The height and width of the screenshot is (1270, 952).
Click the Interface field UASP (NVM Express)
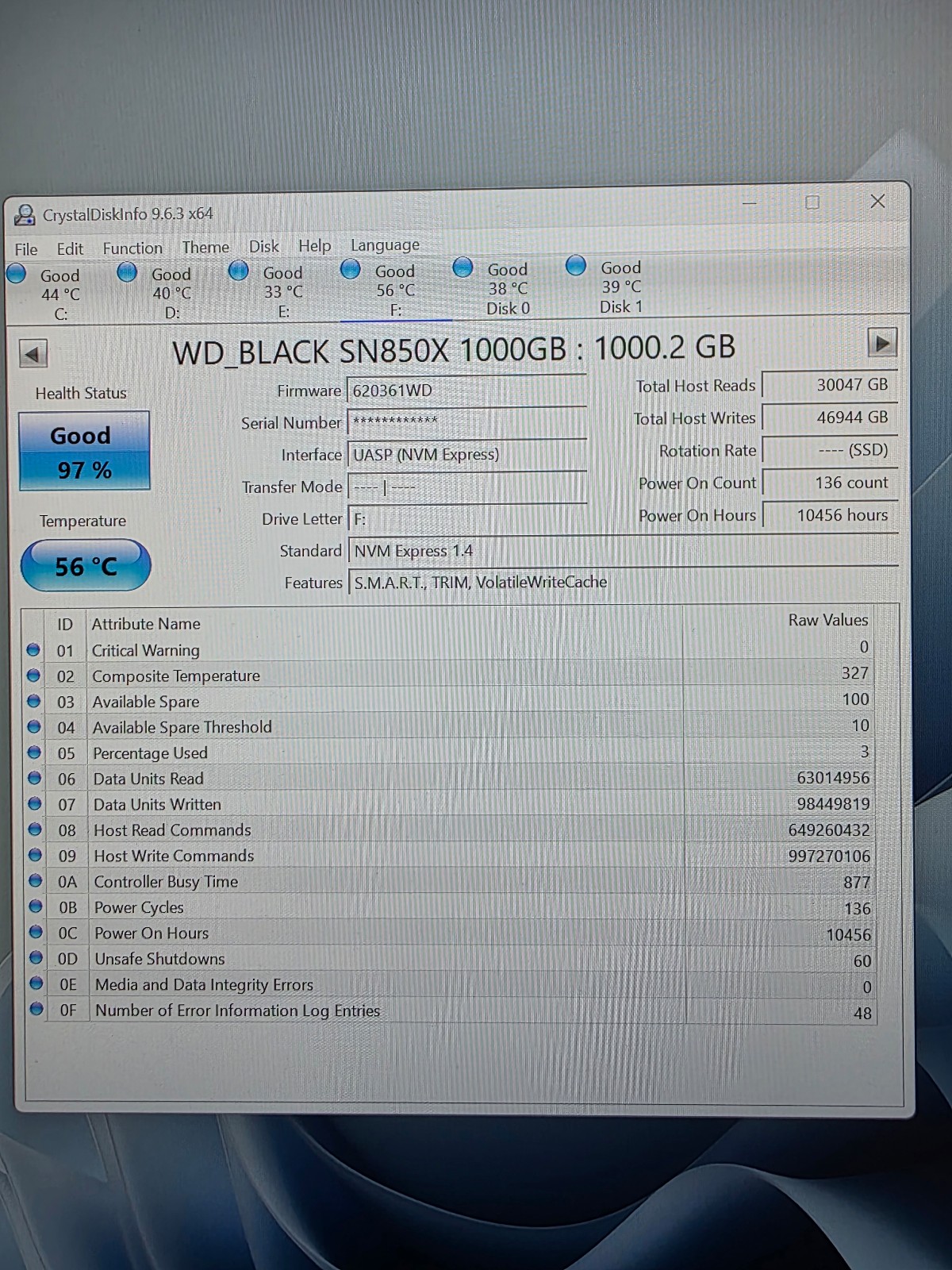[x=467, y=454]
